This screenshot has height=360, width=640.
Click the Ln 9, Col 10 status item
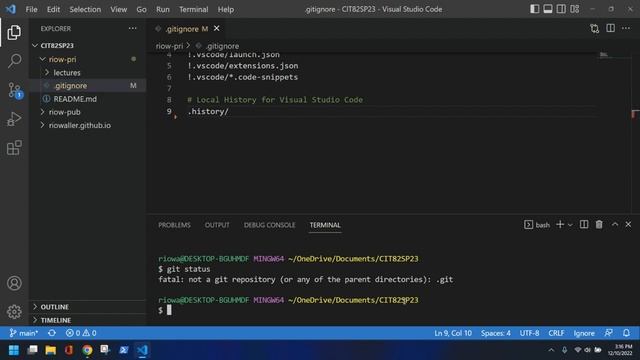click(x=453, y=333)
